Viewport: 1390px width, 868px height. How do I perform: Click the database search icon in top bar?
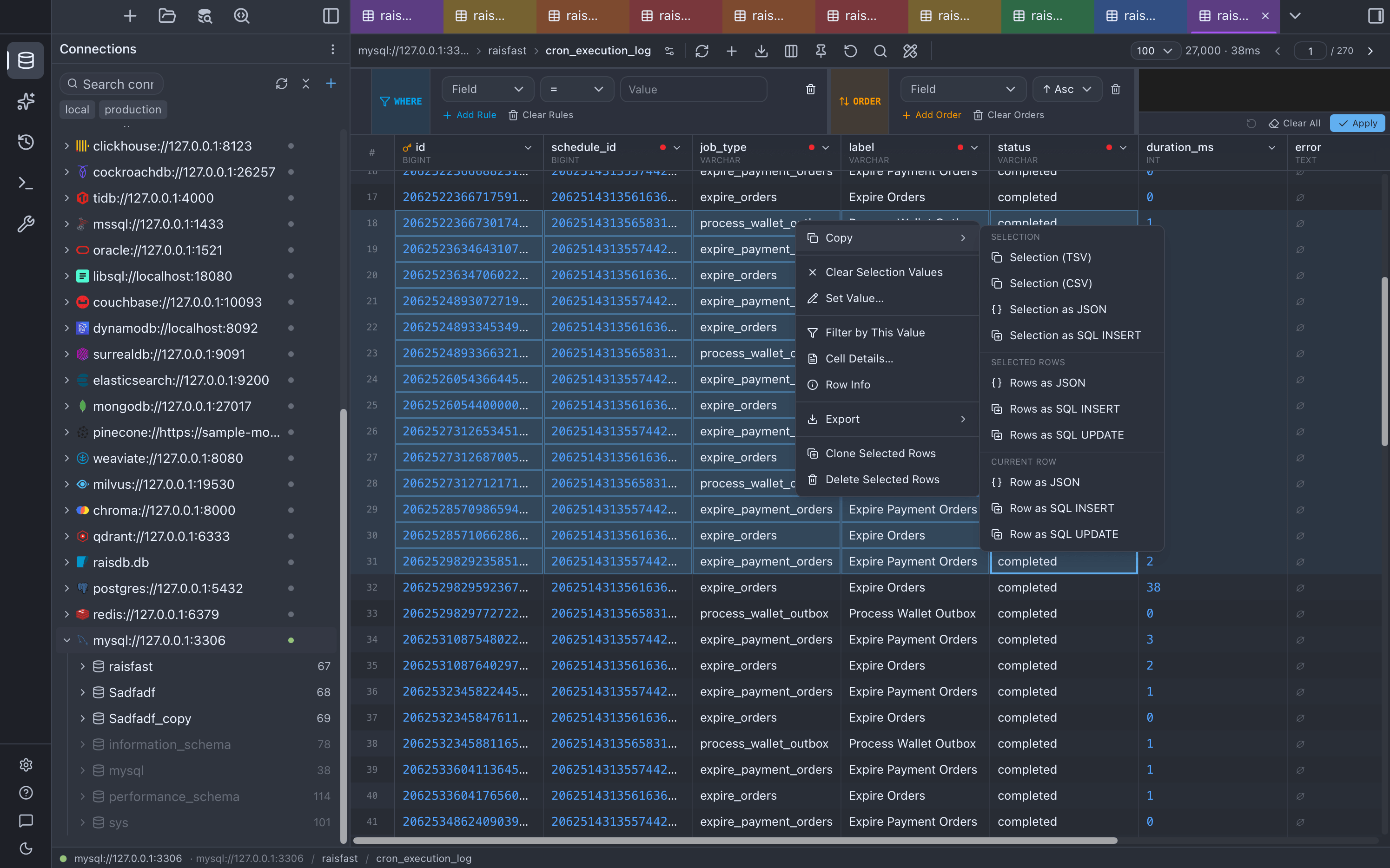[x=205, y=16]
